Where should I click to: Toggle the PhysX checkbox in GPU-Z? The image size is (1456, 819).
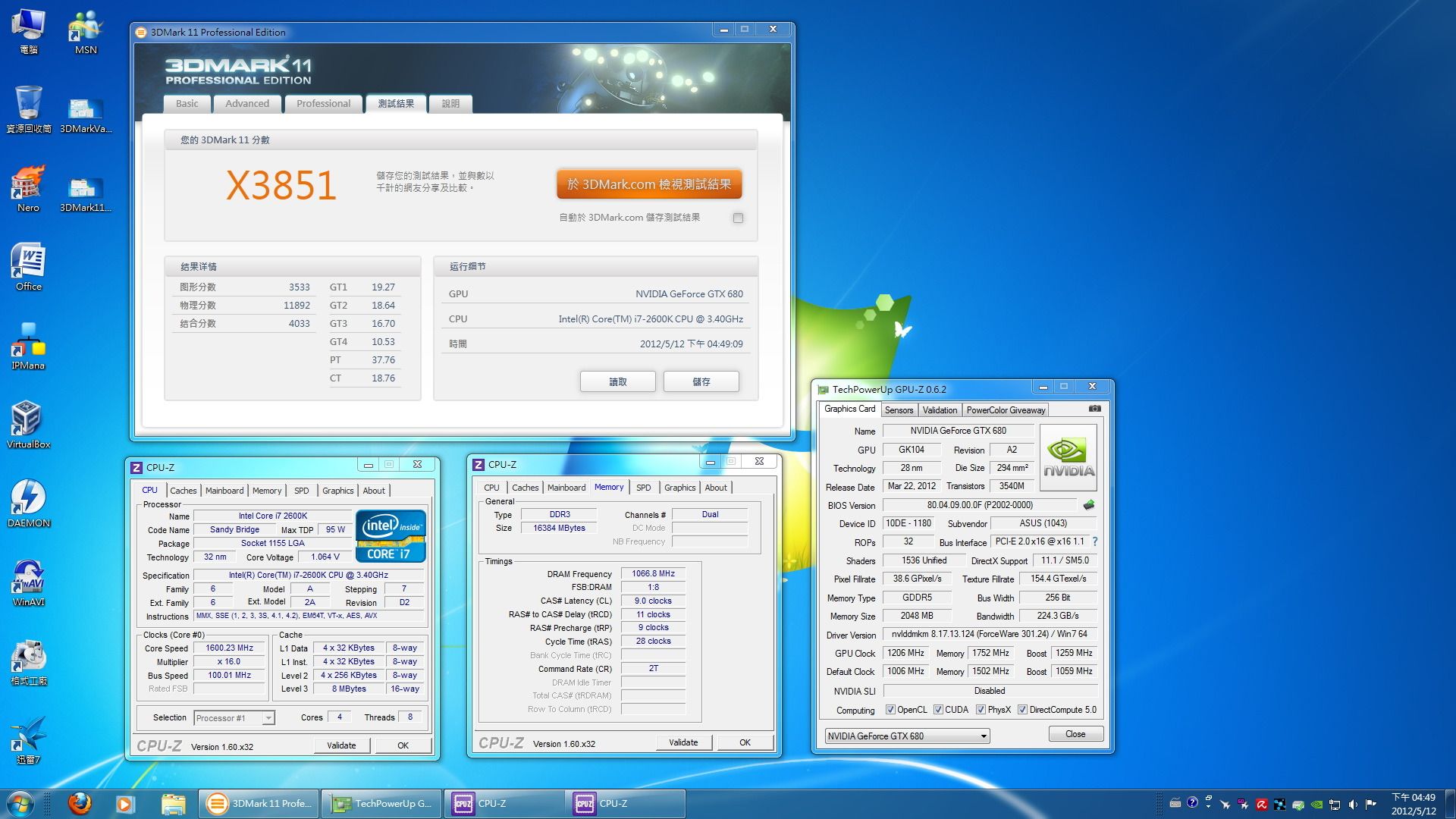pyautogui.click(x=981, y=710)
